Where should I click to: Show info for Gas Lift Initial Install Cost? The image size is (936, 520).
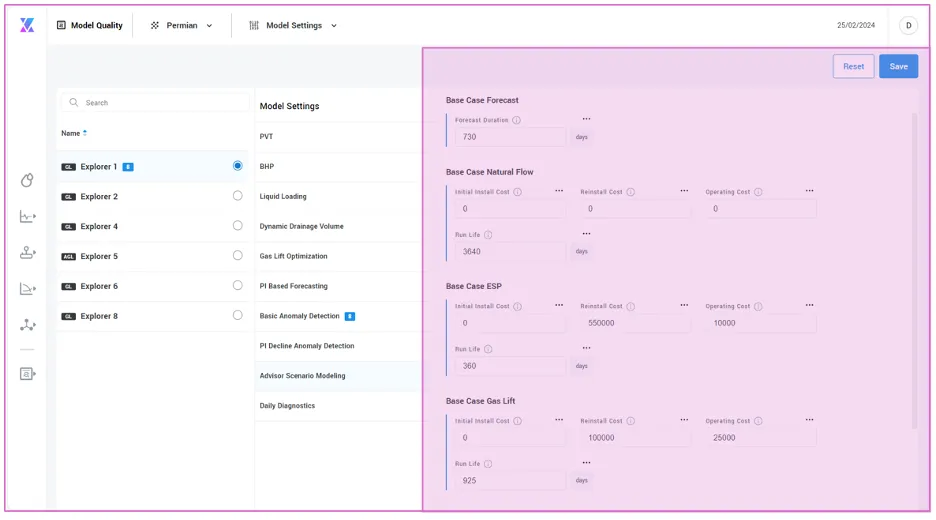518,421
